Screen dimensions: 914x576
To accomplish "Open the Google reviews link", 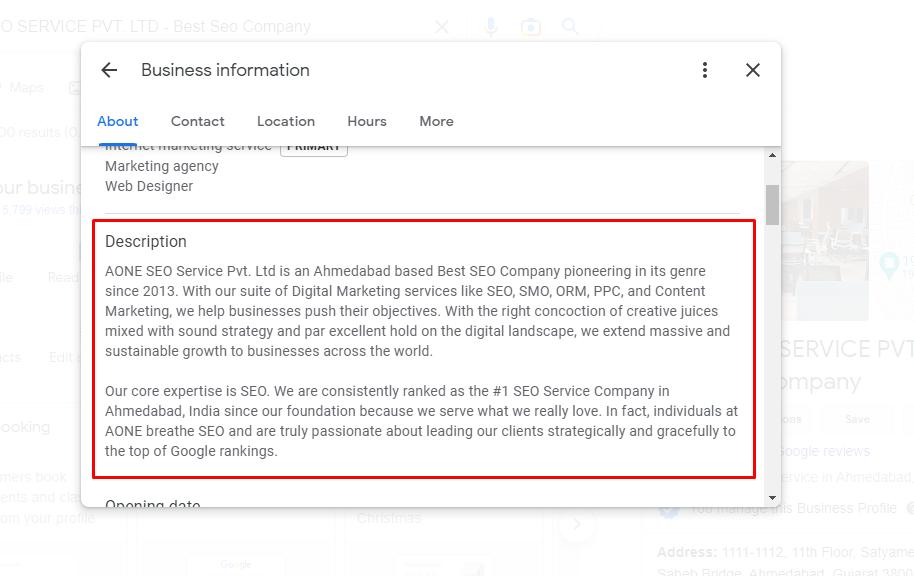I will (x=824, y=451).
